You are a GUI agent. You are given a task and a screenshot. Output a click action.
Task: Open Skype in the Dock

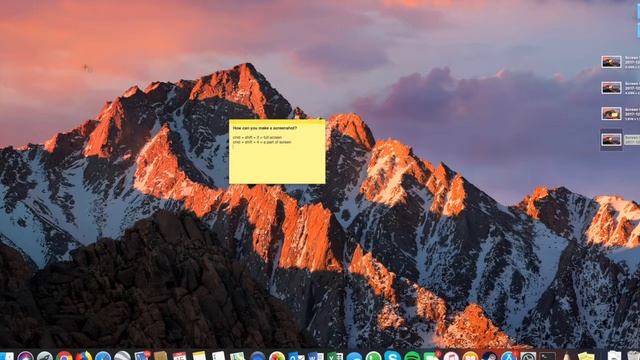[x=392, y=356]
